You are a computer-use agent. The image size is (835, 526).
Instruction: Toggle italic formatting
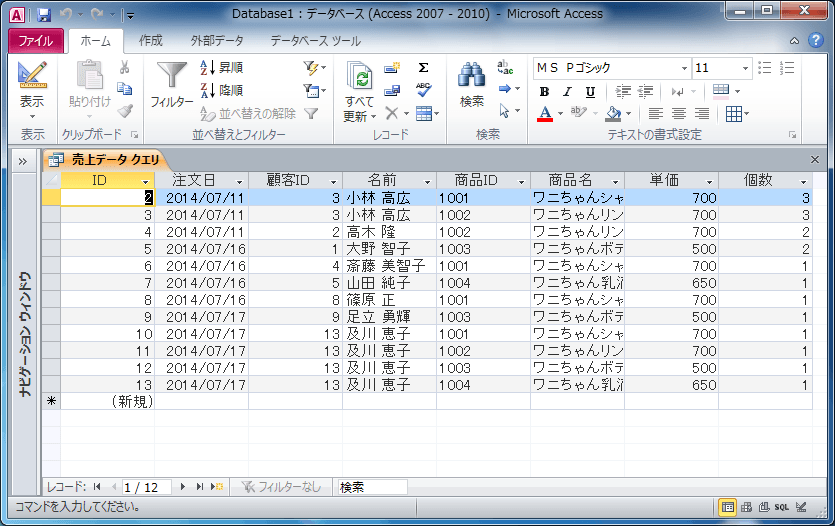point(567,92)
